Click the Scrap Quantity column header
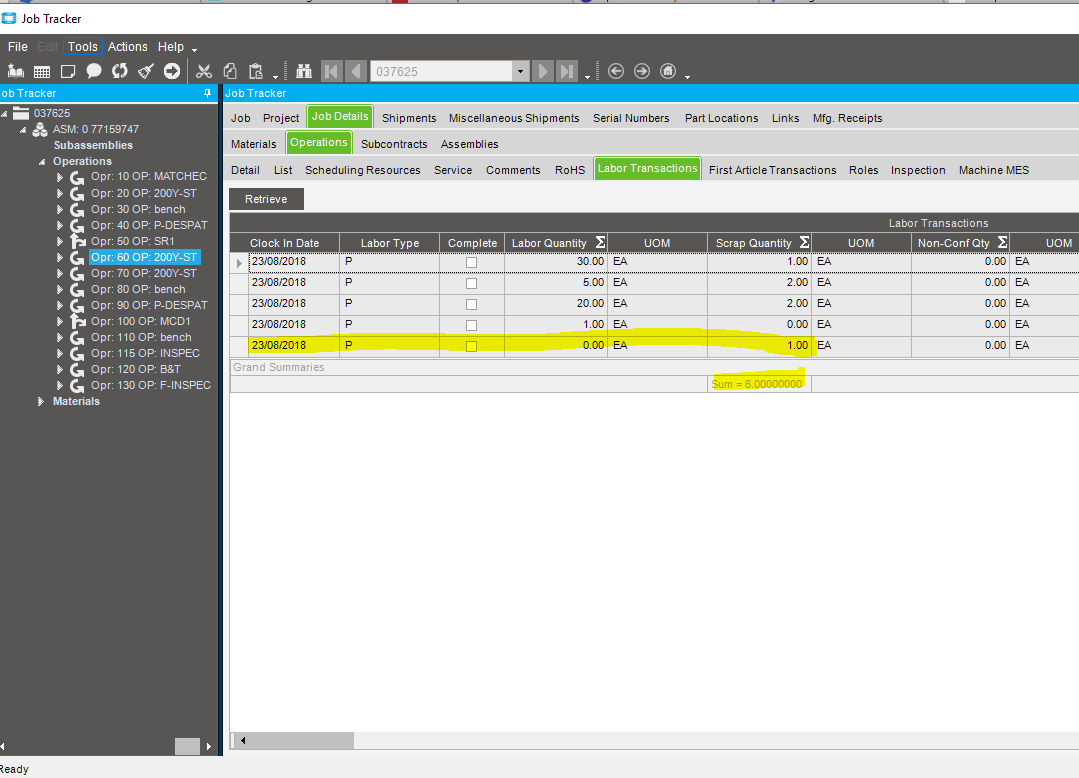This screenshot has width=1079, height=778. click(x=753, y=243)
